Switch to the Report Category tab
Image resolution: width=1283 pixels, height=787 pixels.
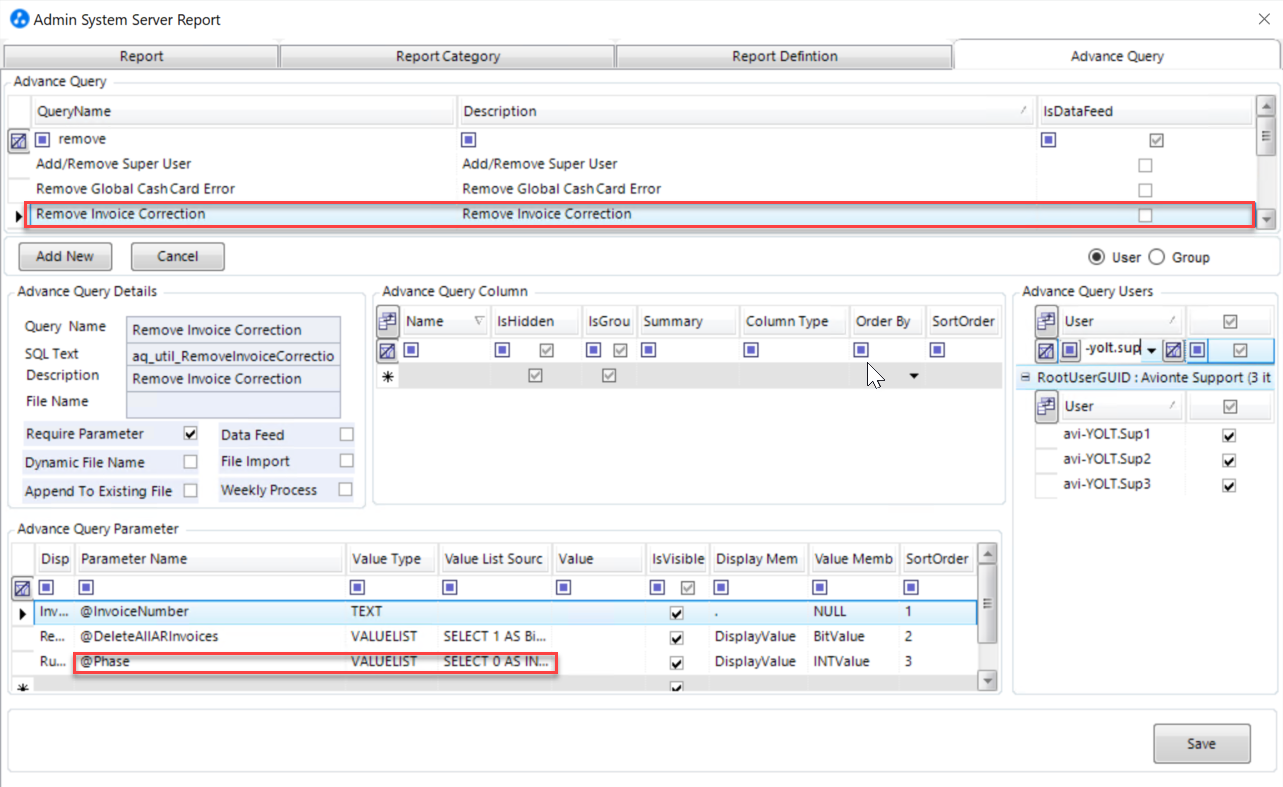pyautogui.click(x=448, y=56)
